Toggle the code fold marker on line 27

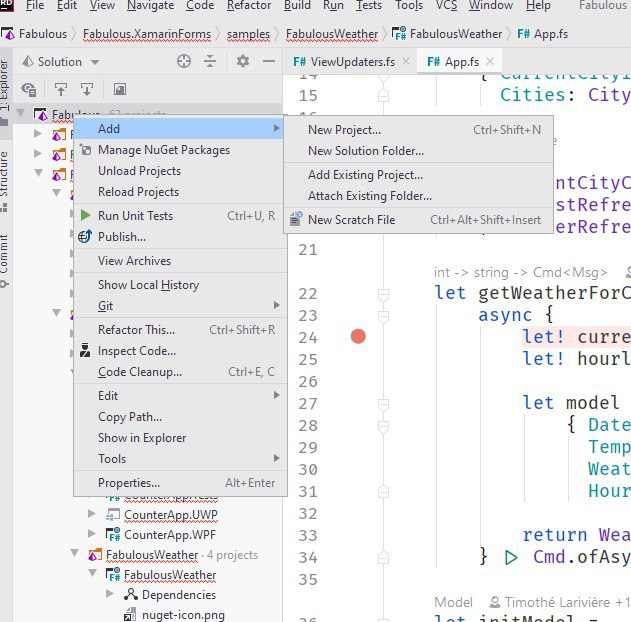click(384, 404)
